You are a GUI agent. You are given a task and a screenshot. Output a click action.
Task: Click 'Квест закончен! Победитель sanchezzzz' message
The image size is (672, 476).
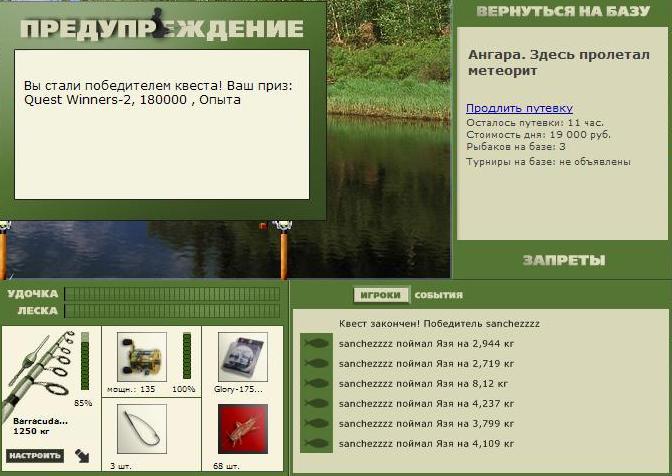(x=439, y=323)
